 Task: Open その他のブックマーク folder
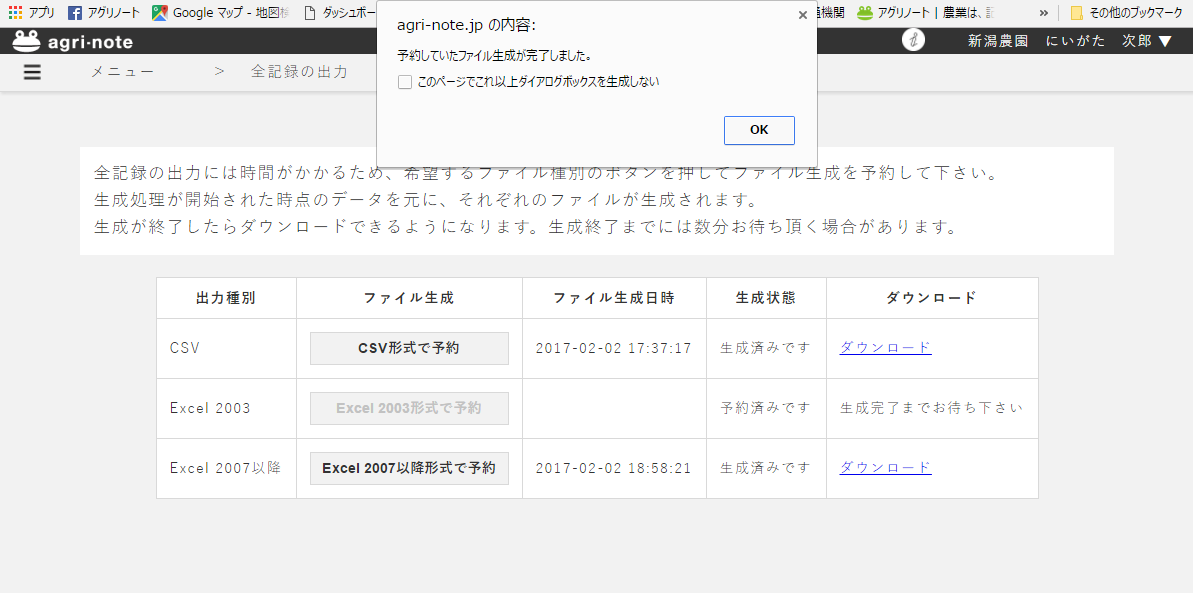tap(1126, 13)
